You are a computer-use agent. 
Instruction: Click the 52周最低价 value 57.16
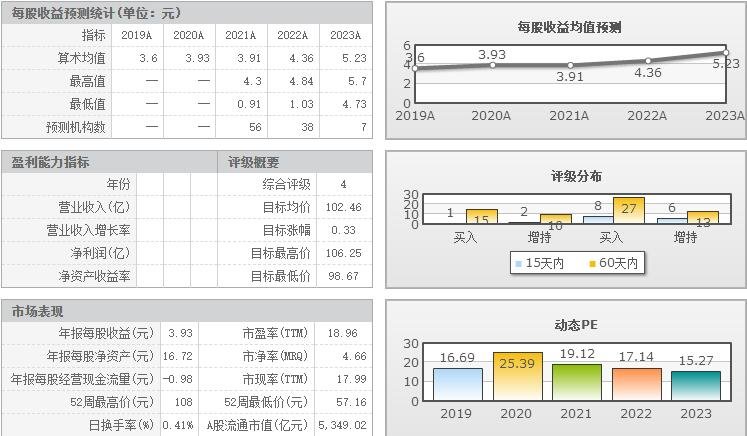point(352,402)
